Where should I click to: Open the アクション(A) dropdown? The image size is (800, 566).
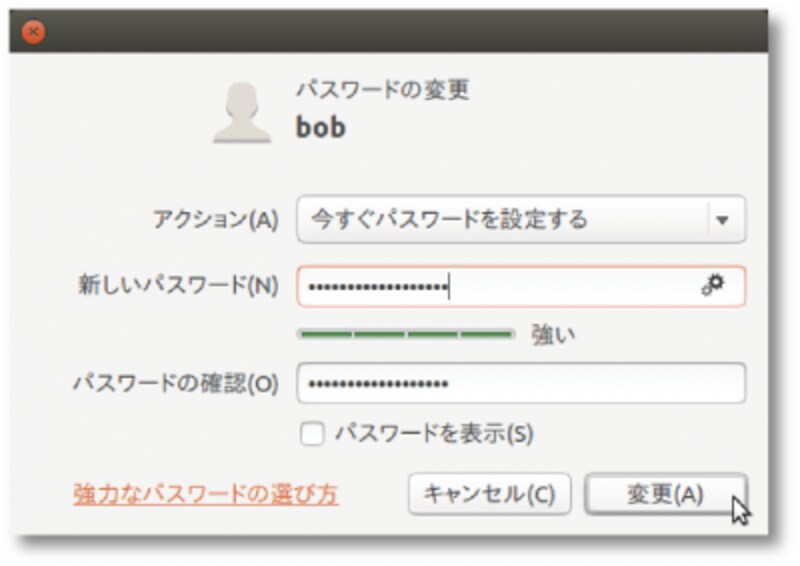[521, 219]
